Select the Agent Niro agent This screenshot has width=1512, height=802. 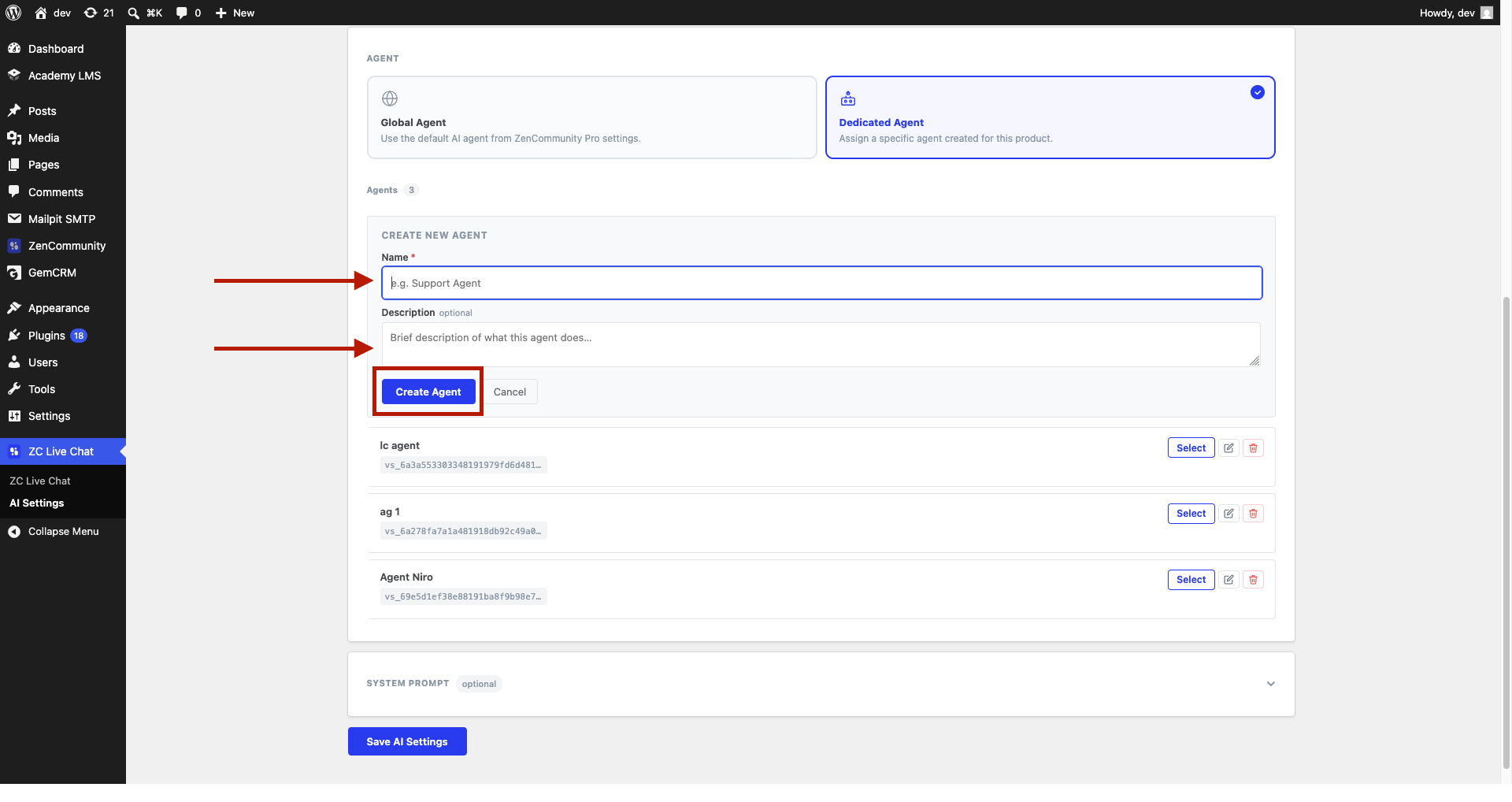tap(1191, 580)
